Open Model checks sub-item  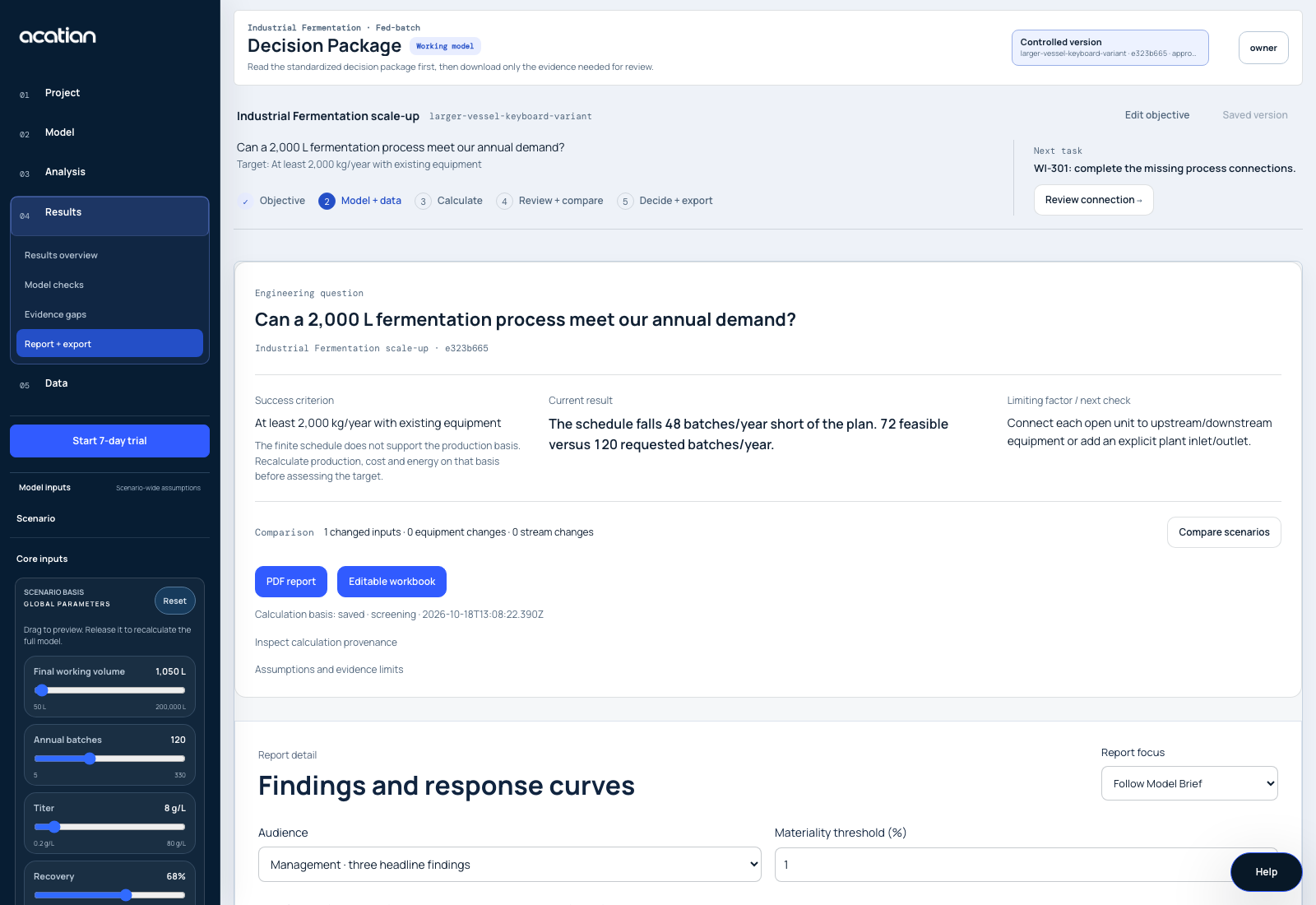109,285
